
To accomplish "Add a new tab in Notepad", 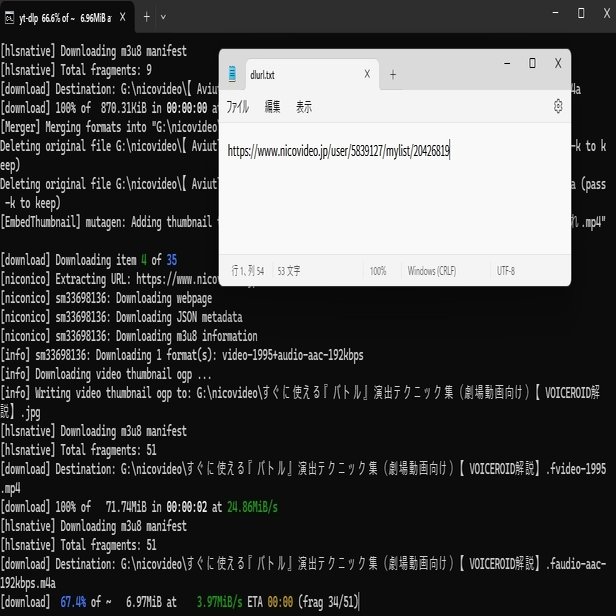I will coord(393,74).
